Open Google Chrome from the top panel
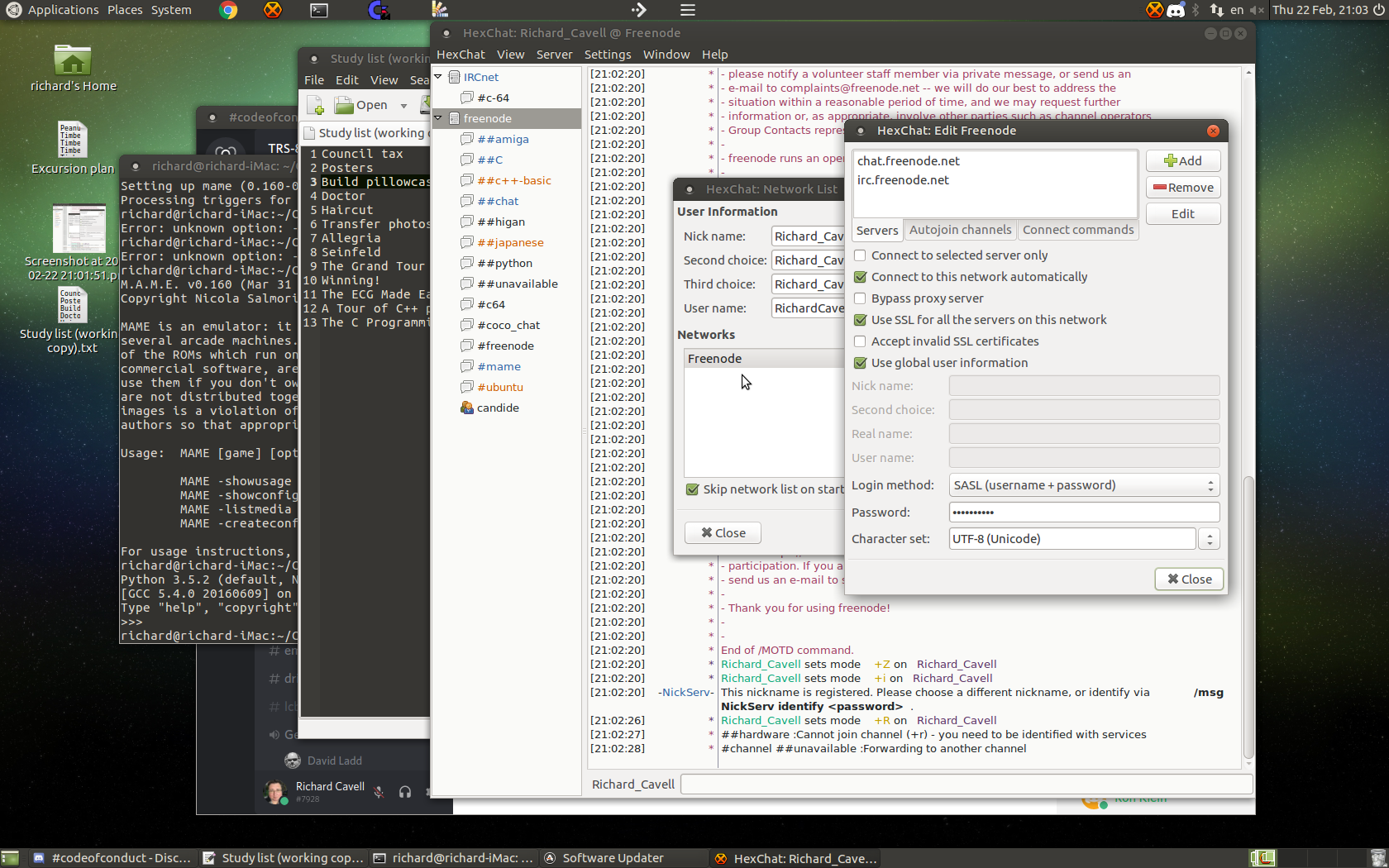Image resolution: width=1389 pixels, height=868 pixels. [x=229, y=10]
